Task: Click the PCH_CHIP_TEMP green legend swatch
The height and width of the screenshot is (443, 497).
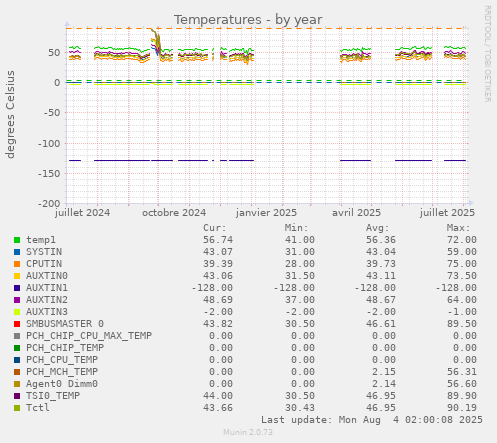Action: 17,348
